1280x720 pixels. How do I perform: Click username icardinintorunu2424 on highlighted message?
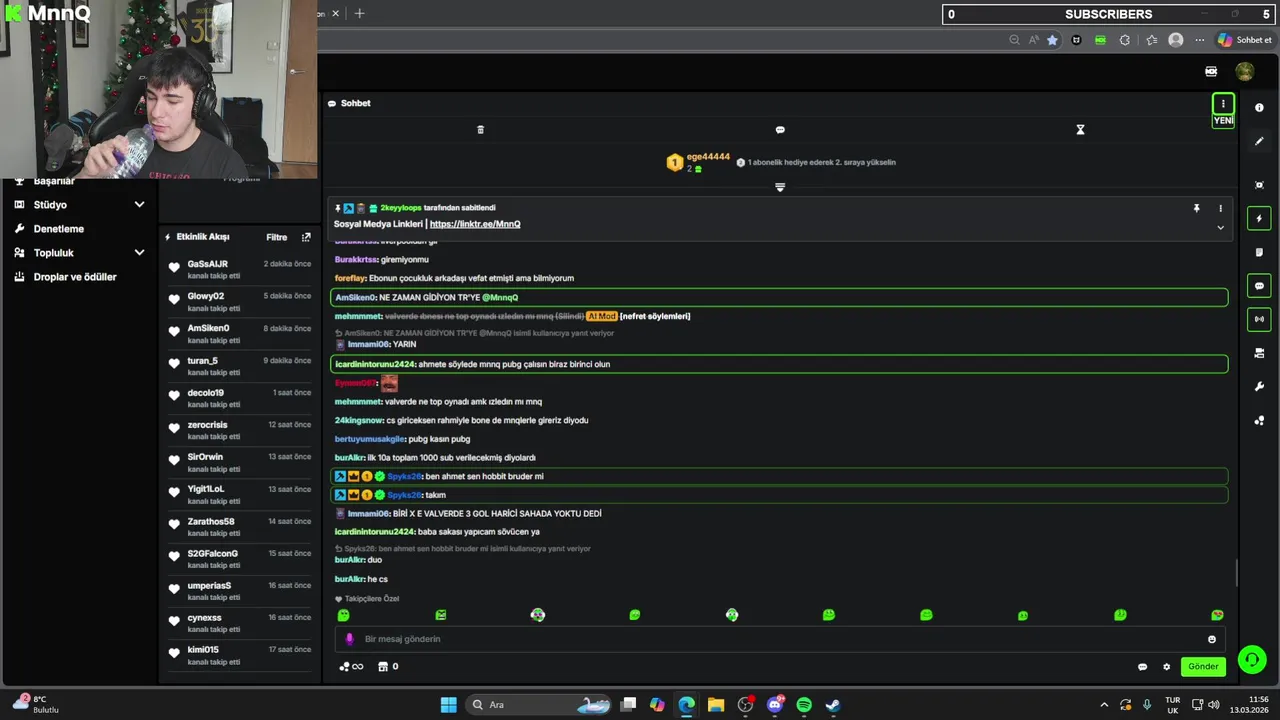point(374,364)
